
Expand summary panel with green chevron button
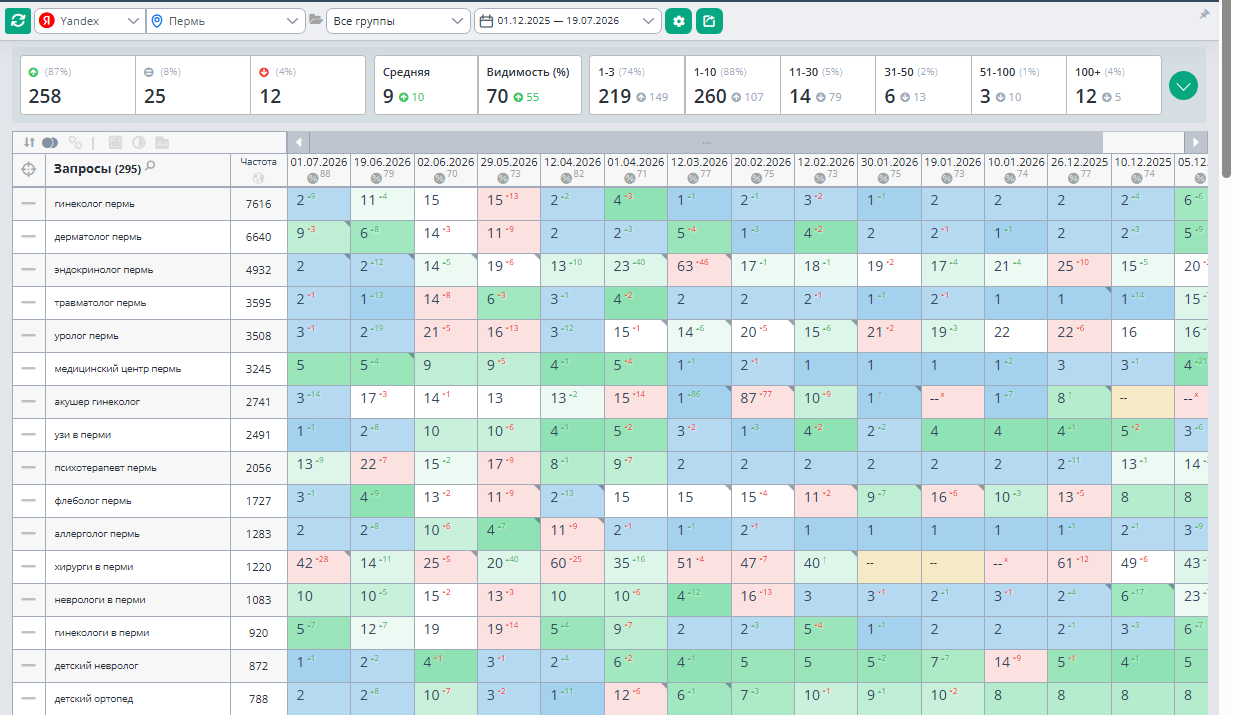tap(1183, 85)
